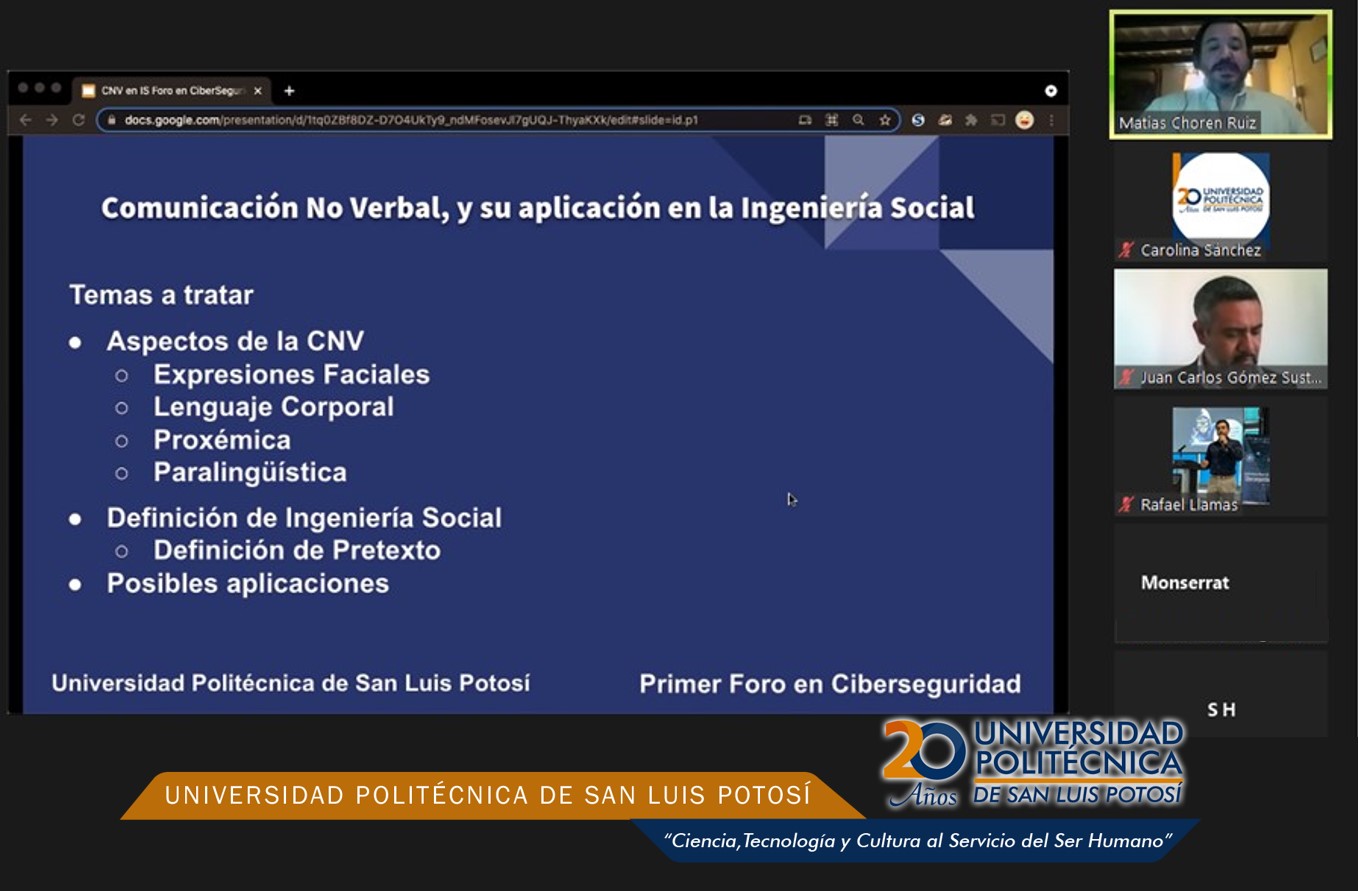The image size is (1358, 891).
Task: Click the site lock icon in address bar
Action: pos(111,120)
